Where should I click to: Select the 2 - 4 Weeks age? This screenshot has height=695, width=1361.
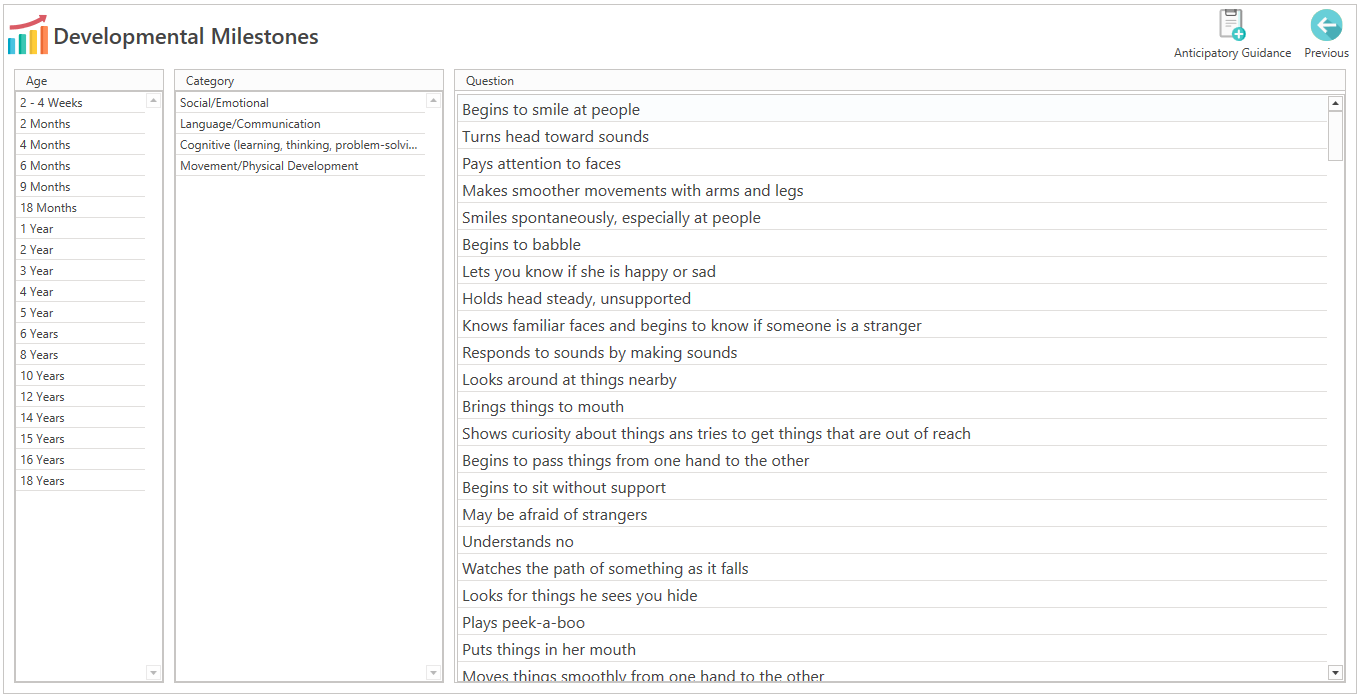[80, 103]
